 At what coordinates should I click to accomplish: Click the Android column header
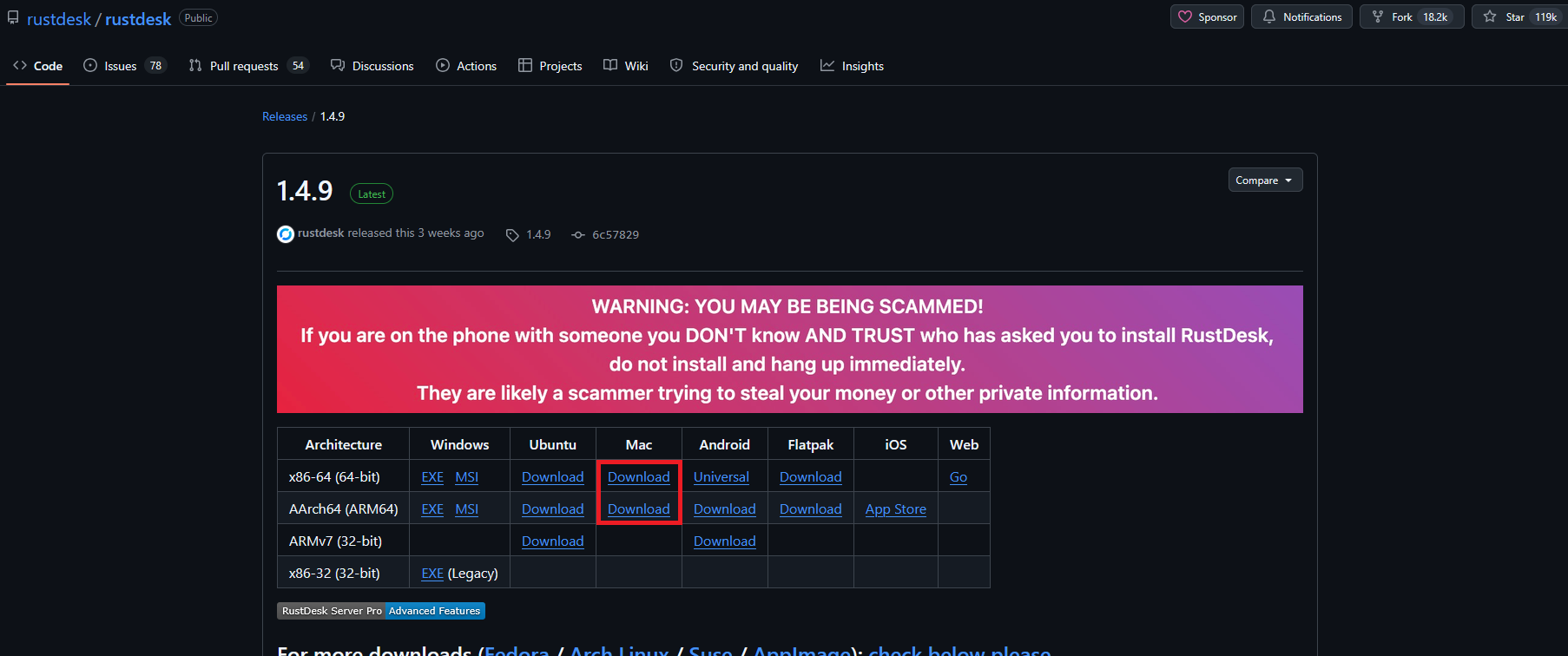click(x=725, y=445)
